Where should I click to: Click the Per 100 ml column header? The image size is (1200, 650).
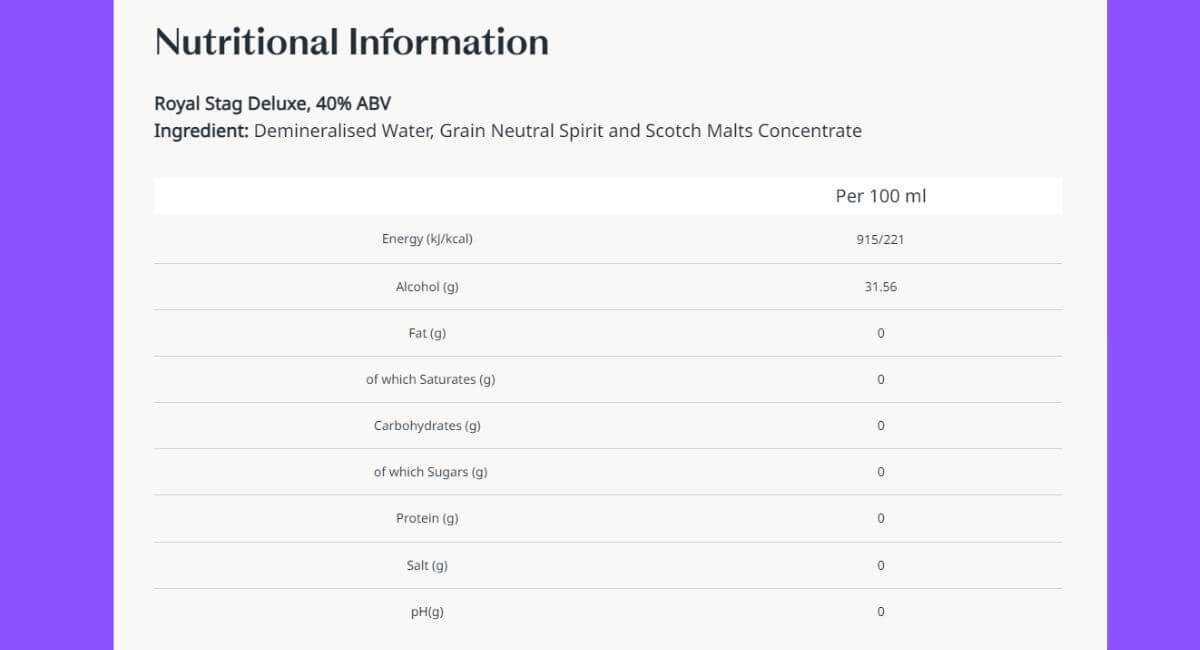(880, 196)
